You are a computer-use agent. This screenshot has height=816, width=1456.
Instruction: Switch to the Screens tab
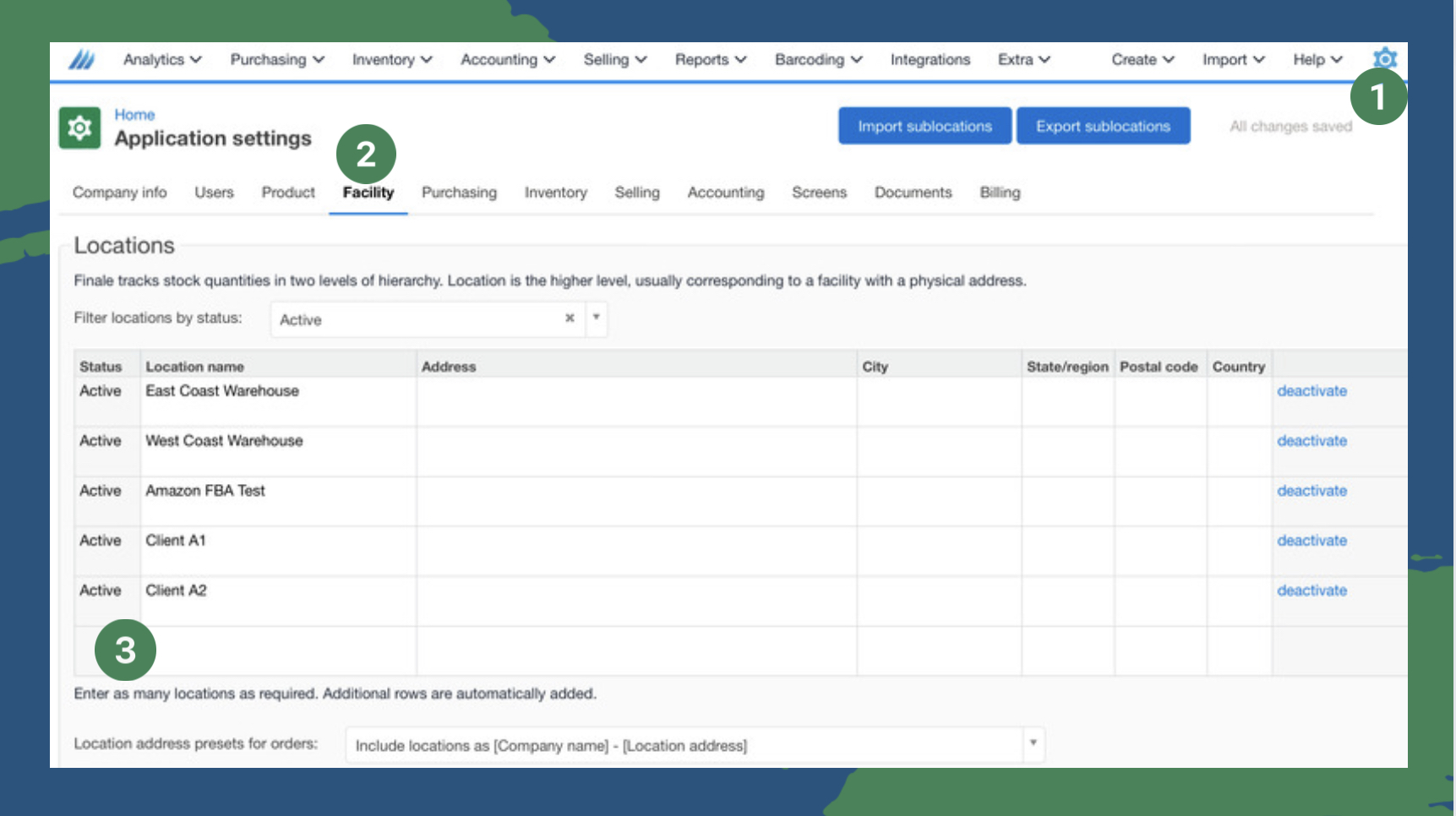(x=819, y=193)
